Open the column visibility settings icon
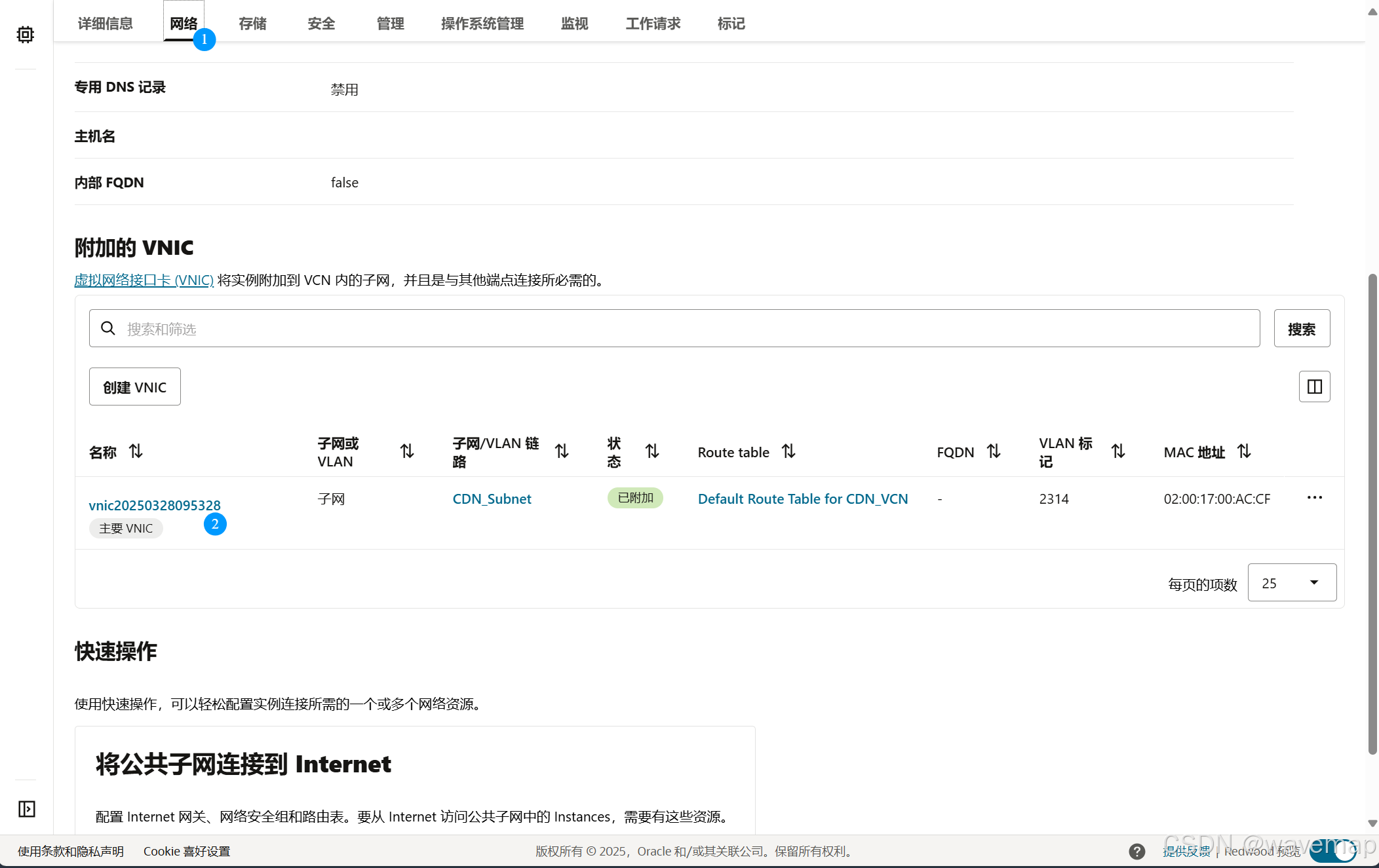The width and height of the screenshot is (1379, 868). (x=1314, y=387)
